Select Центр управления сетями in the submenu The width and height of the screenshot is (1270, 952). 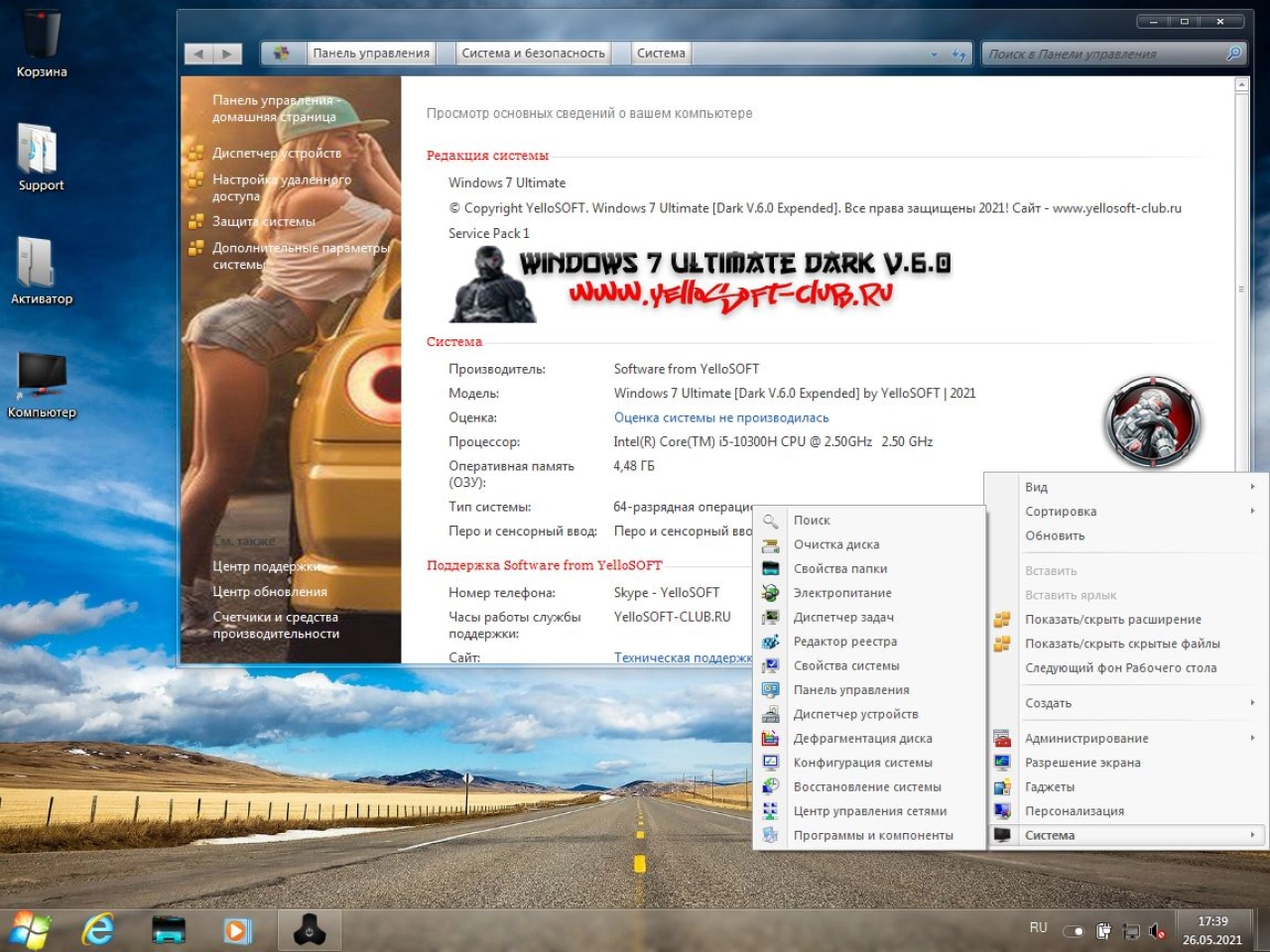(870, 811)
